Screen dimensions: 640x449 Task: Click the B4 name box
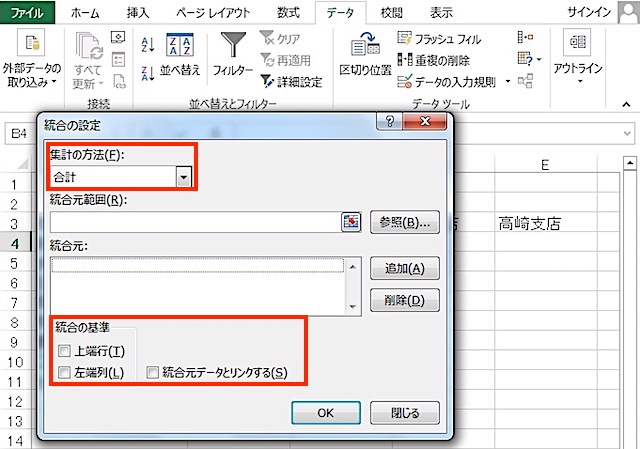coord(19,133)
